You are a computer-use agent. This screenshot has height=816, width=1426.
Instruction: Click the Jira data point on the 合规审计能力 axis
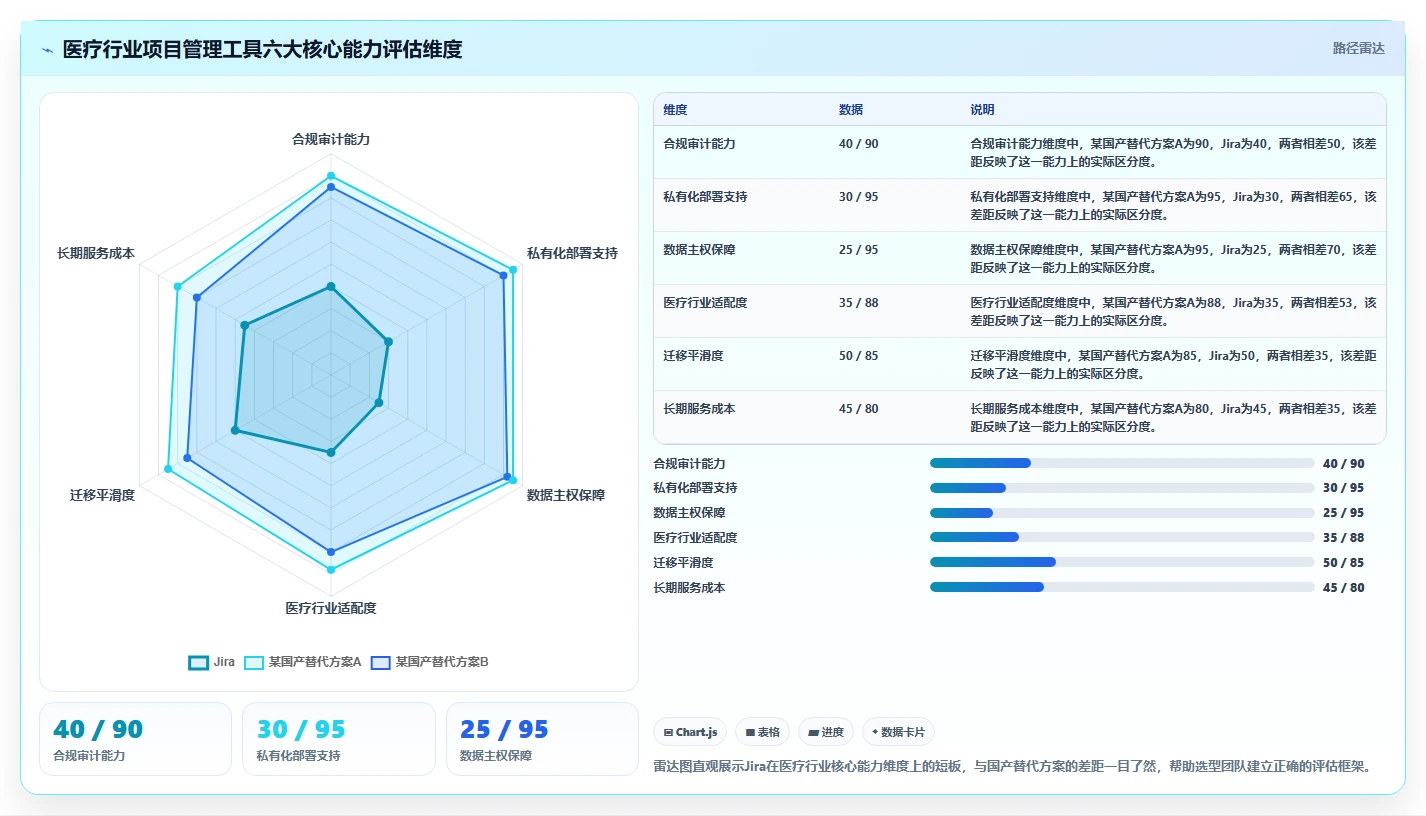point(331,287)
